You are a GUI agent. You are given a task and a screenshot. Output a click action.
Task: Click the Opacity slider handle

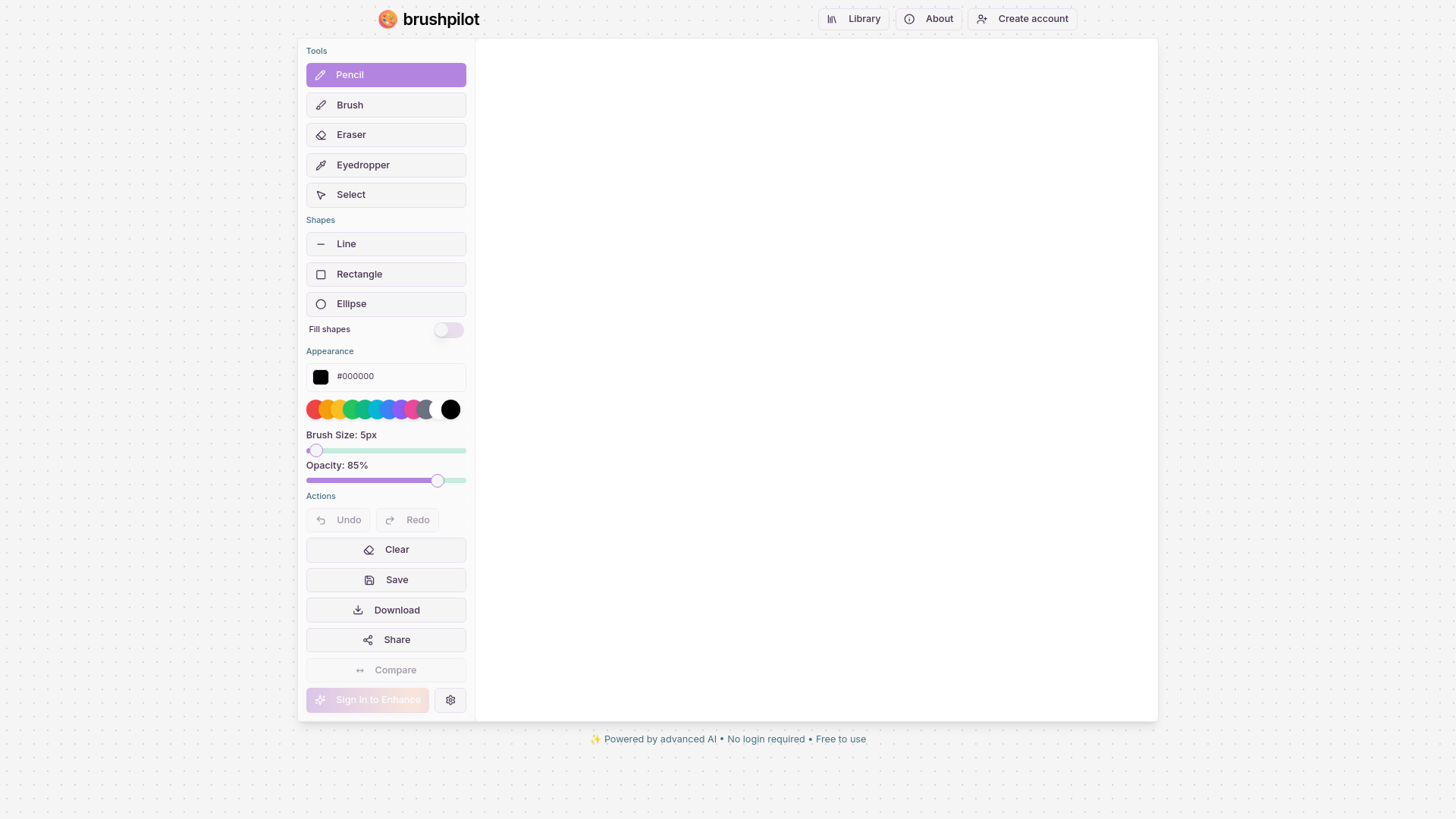point(438,481)
